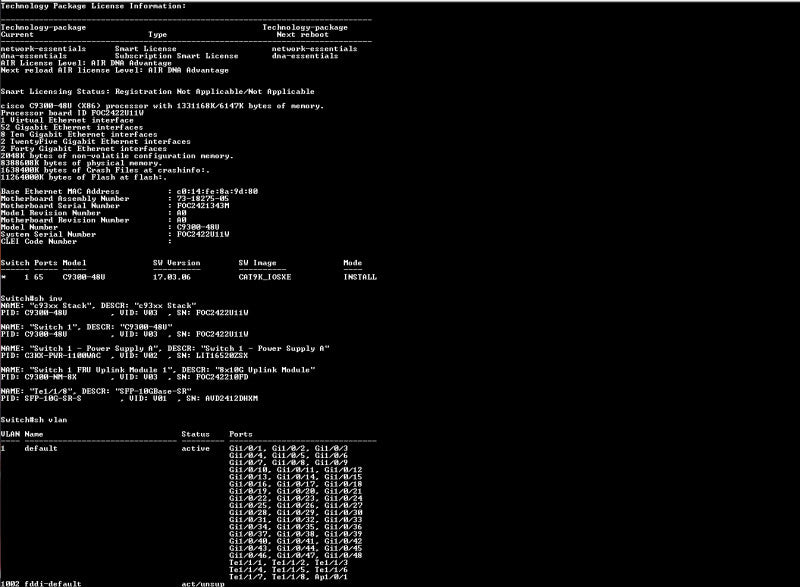Click the "SFP-10GBase-SR" description
Screen dimensions: 800x587
[x=153, y=392]
